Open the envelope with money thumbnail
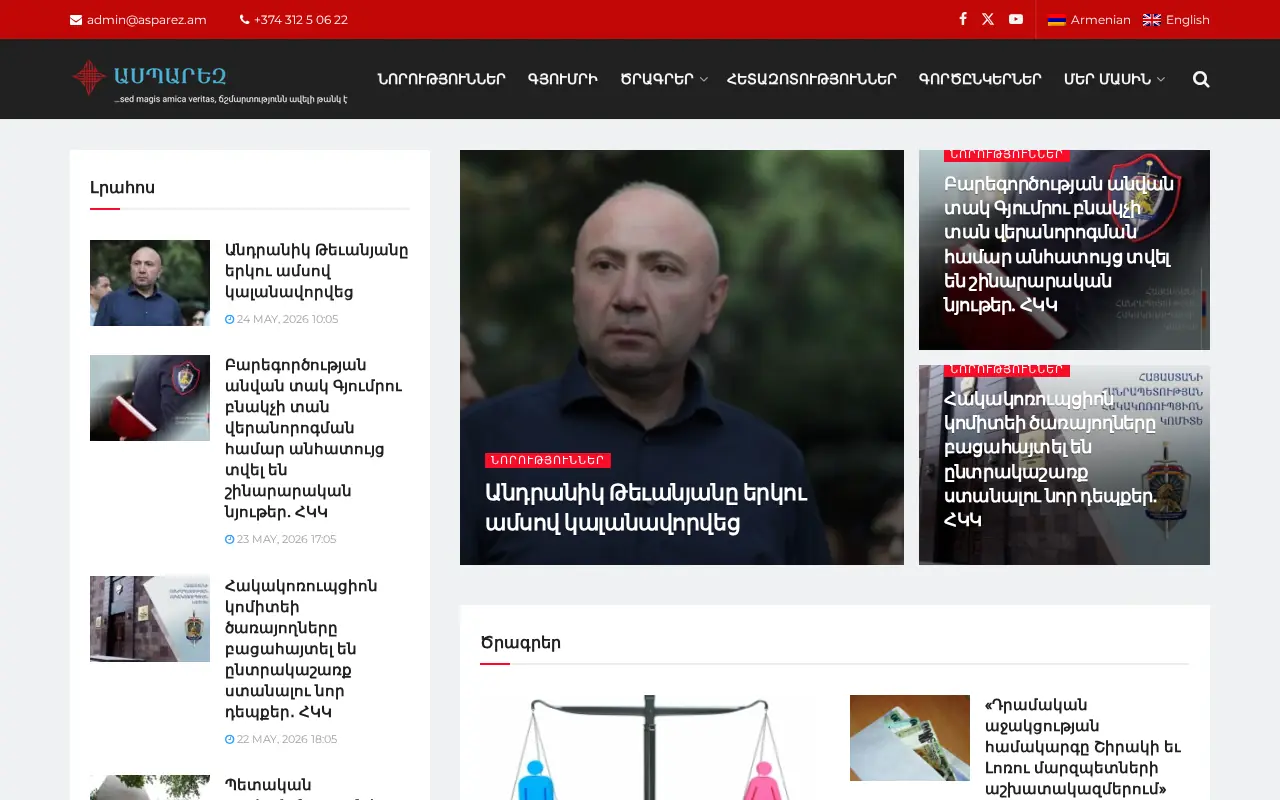1280x800 pixels. tap(910, 738)
